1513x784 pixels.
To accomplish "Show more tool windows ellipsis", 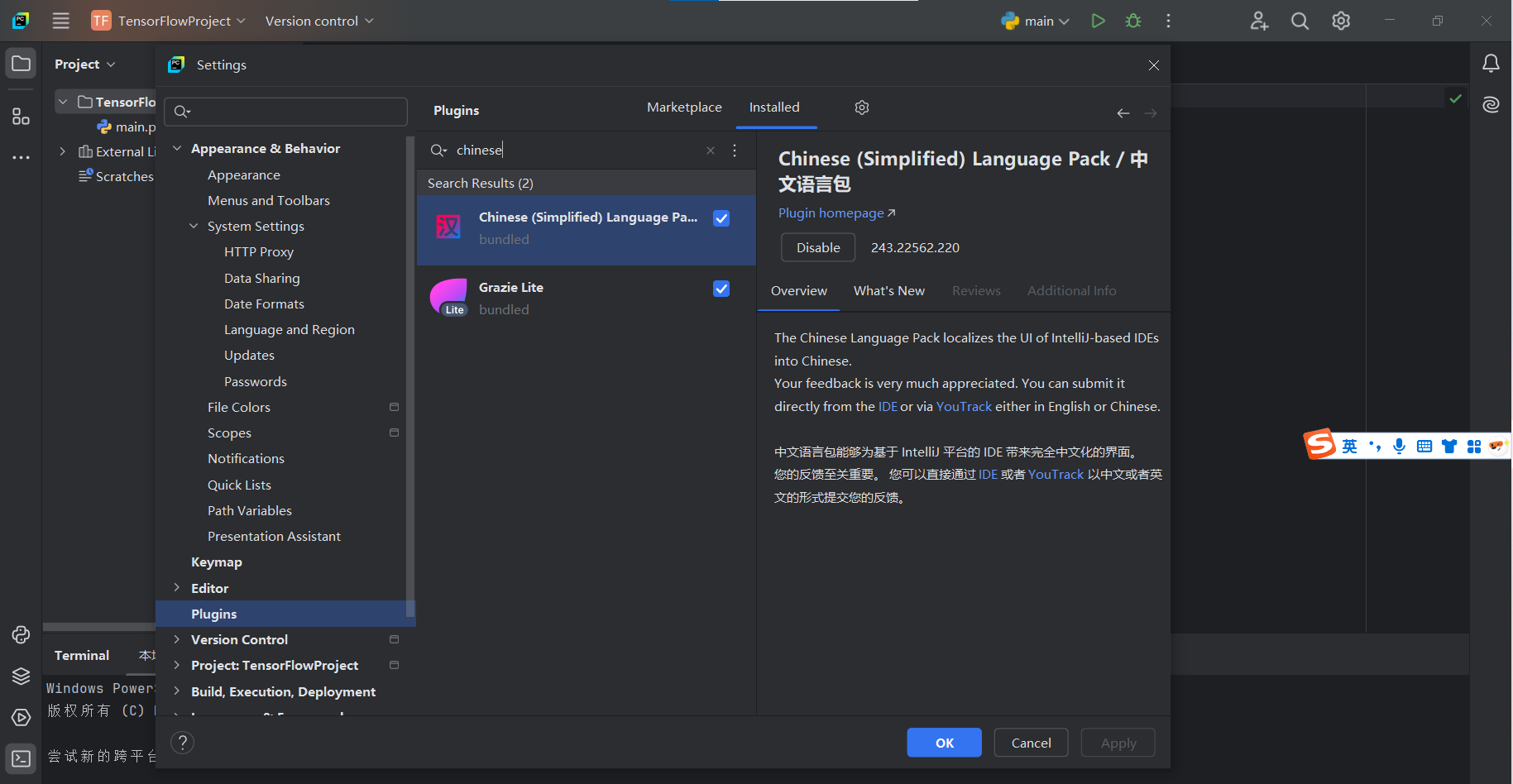I will (x=21, y=157).
